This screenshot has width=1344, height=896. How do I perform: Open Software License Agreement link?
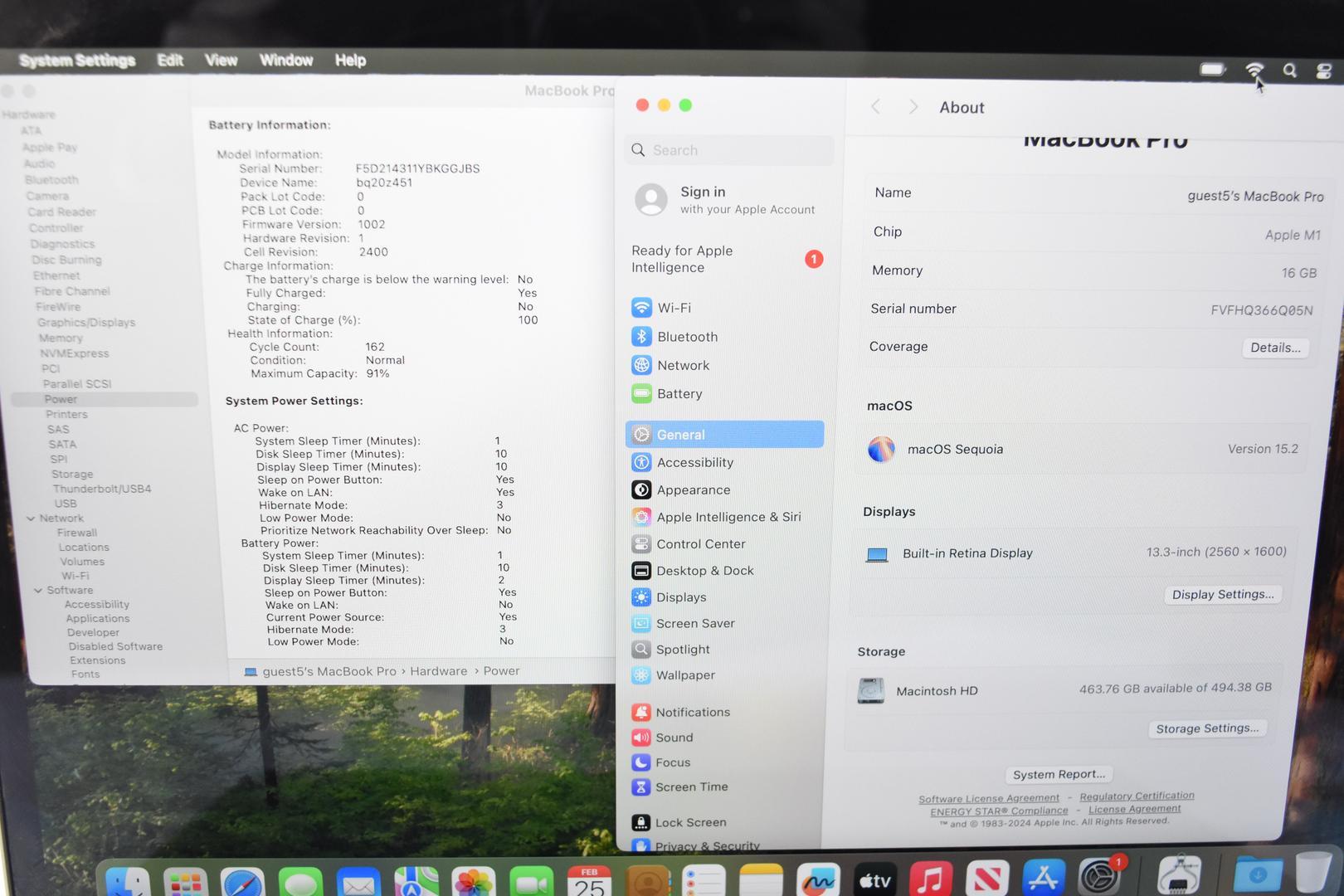tap(989, 799)
